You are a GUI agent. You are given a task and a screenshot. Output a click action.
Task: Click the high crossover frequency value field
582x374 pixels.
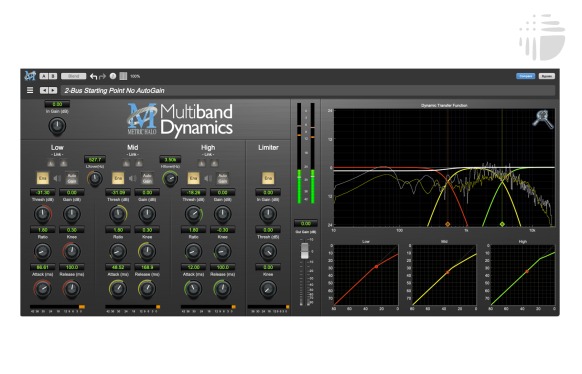pyautogui.click(x=170, y=160)
